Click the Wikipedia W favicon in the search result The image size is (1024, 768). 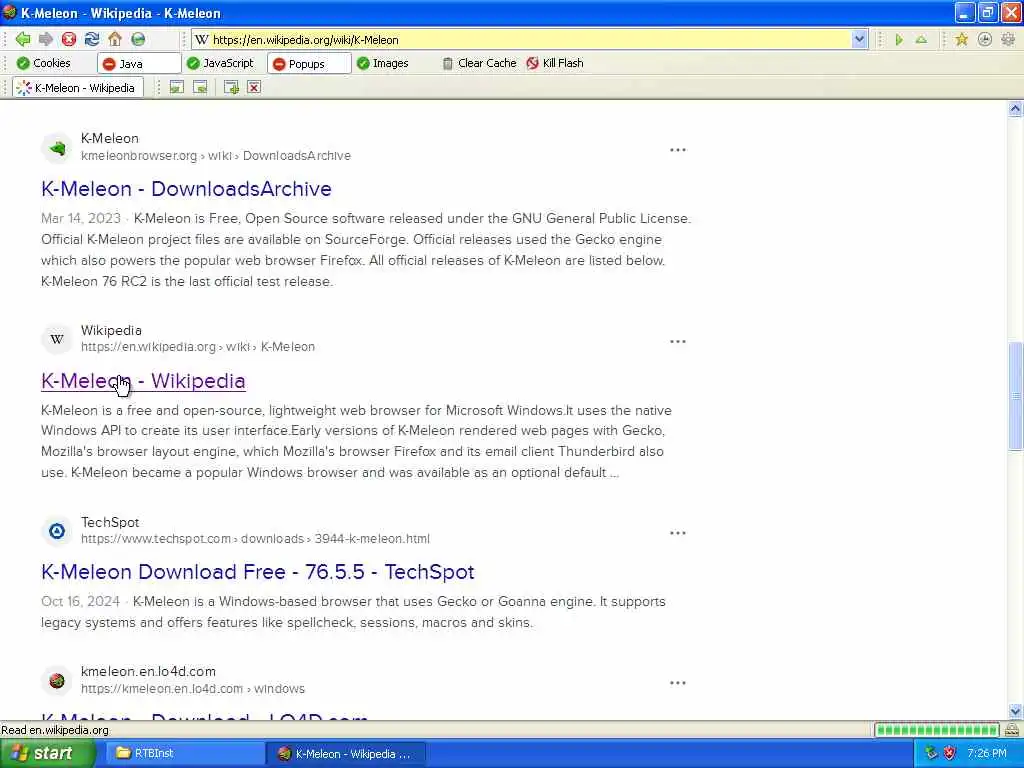coord(57,340)
